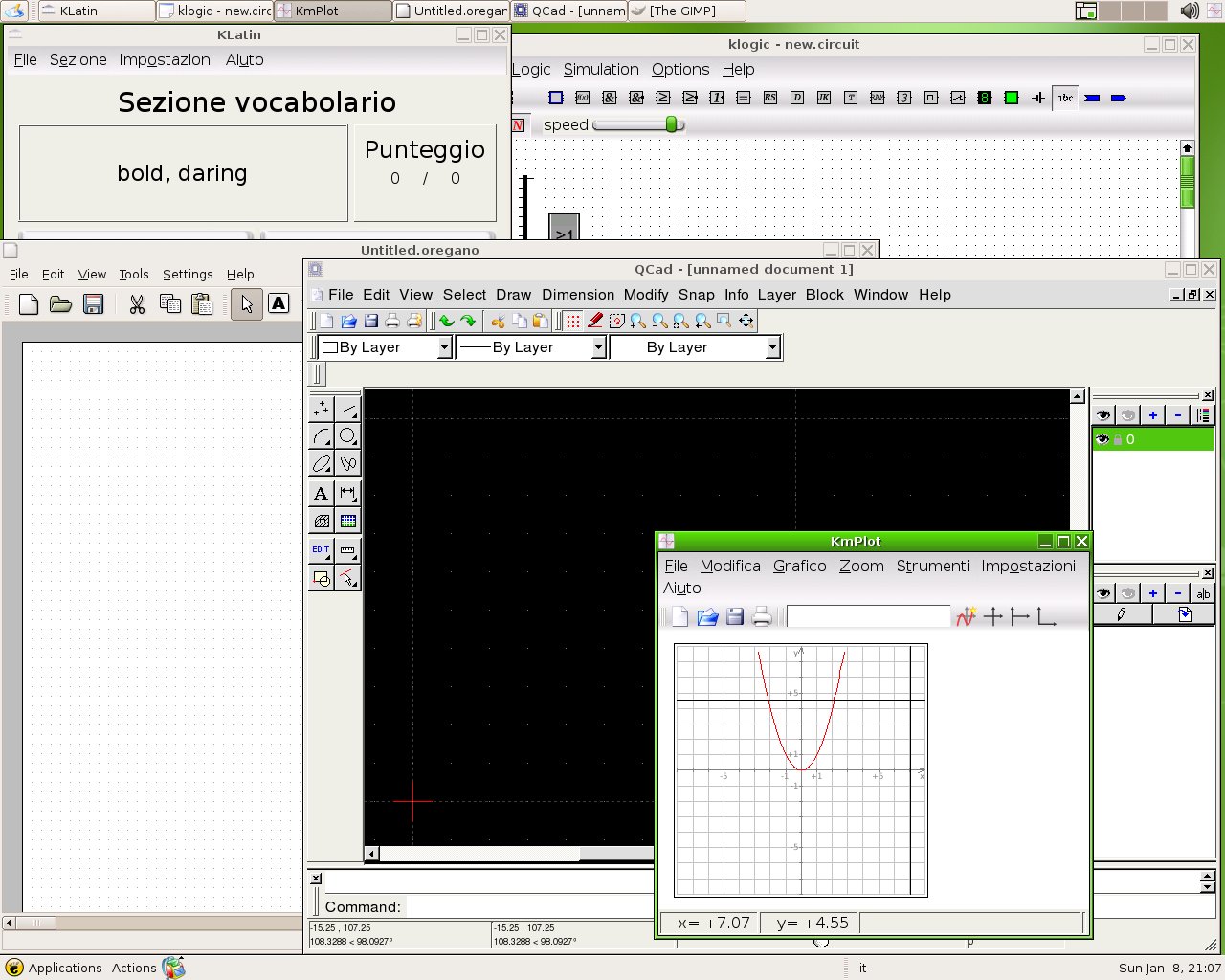Screen dimensions: 1225x980
Task: Open the KmPlot Strumenti menu
Action: [x=933, y=566]
